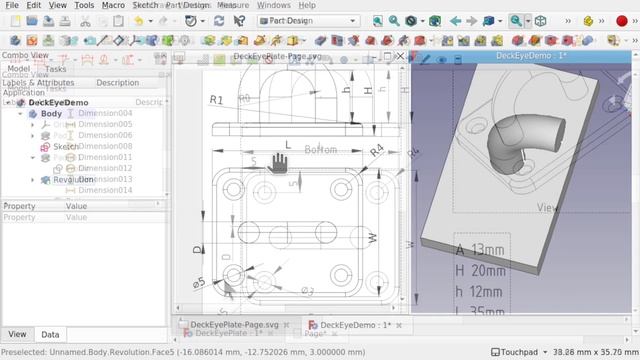Click the Draw style icon
The width and height of the screenshot is (640, 360).
[411, 21]
